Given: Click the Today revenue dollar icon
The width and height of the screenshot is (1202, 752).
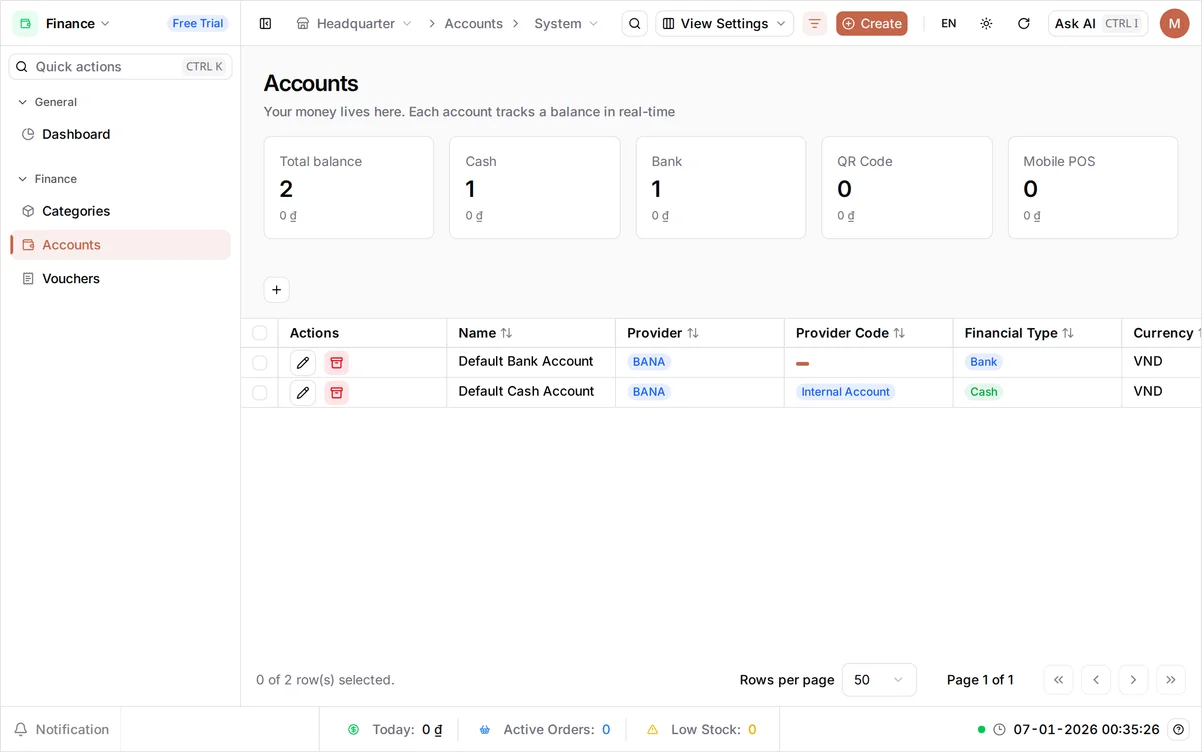Looking at the screenshot, I should pos(353,730).
